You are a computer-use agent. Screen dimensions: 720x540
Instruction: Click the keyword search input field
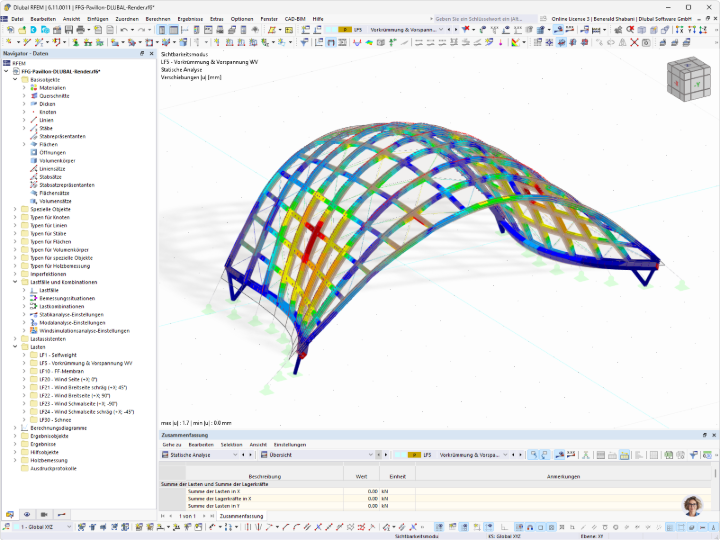(485, 19)
